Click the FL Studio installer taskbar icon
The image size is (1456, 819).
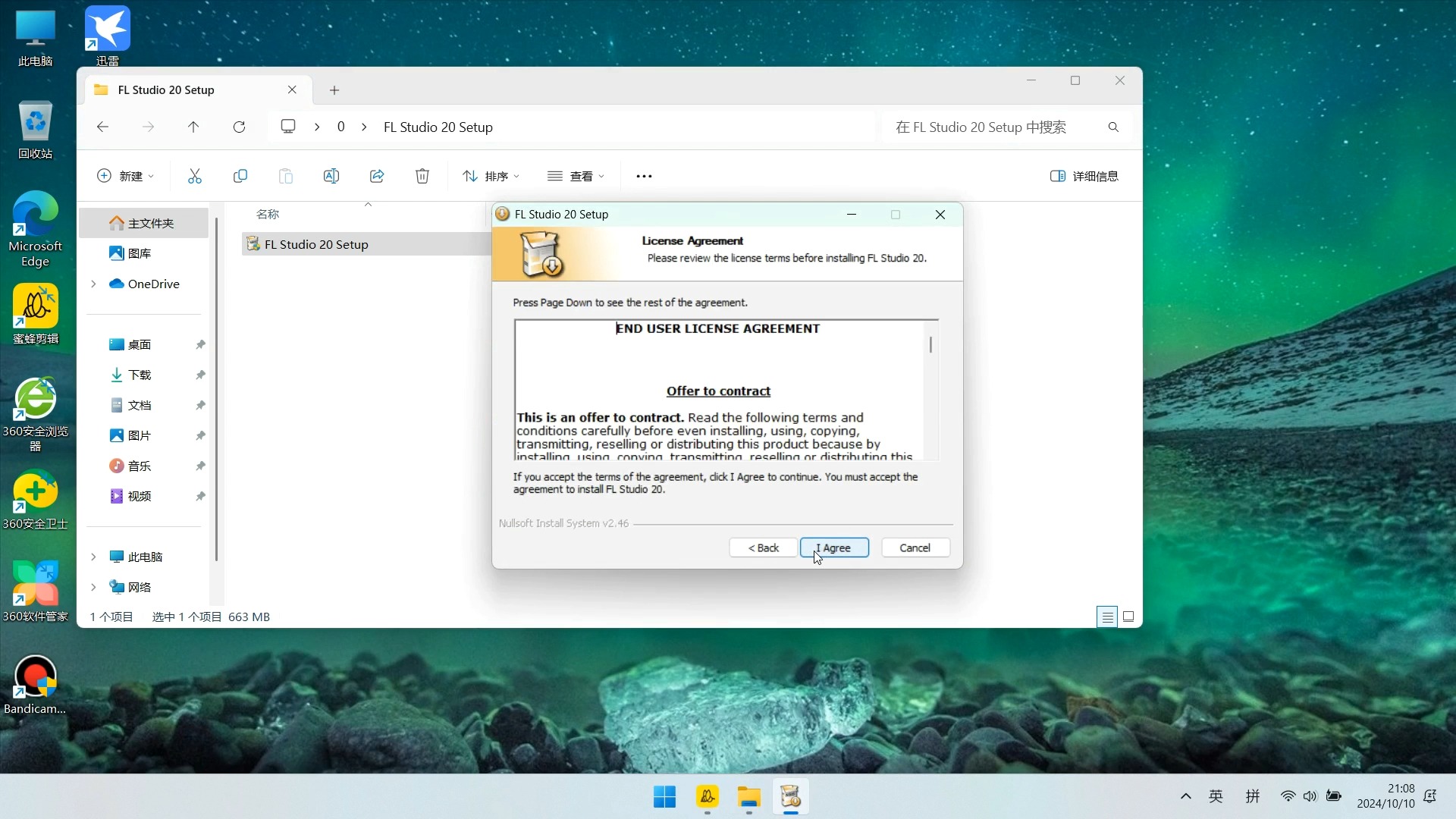(791, 797)
